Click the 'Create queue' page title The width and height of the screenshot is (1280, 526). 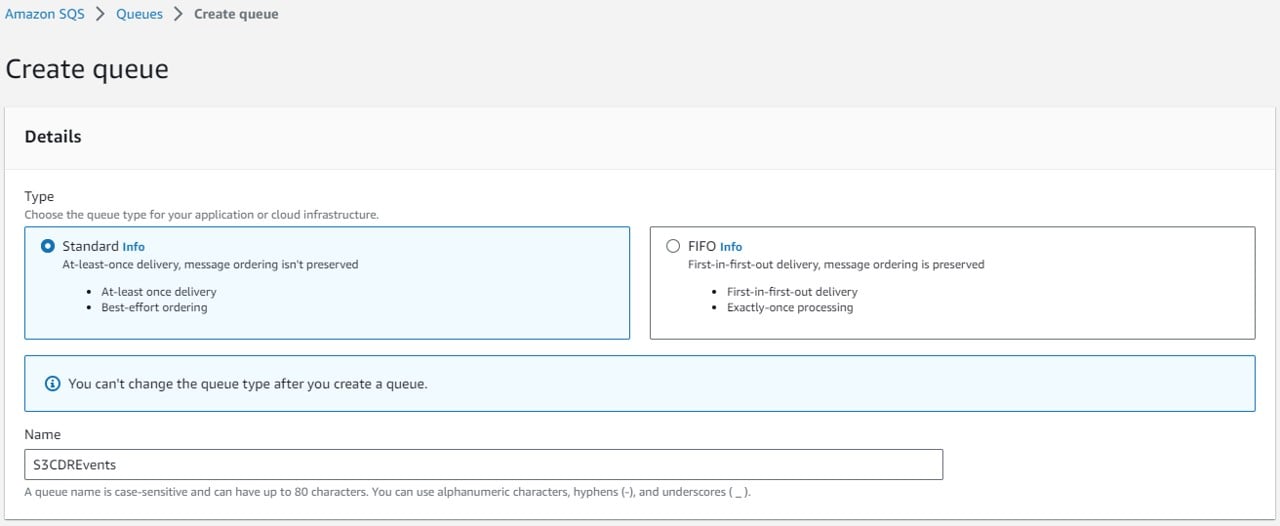[x=87, y=69]
